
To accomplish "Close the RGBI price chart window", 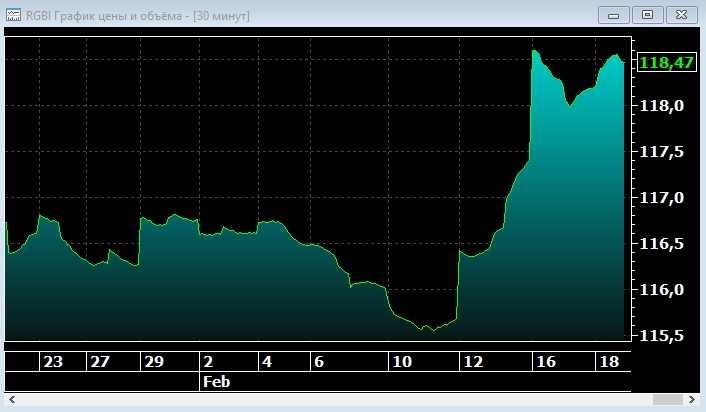I will tap(681, 14).
